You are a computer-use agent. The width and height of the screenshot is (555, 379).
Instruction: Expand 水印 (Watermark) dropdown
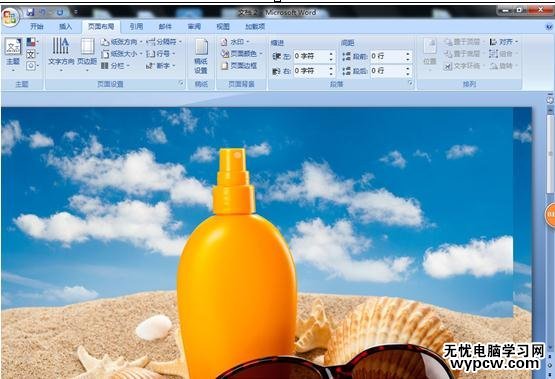pos(235,42)
